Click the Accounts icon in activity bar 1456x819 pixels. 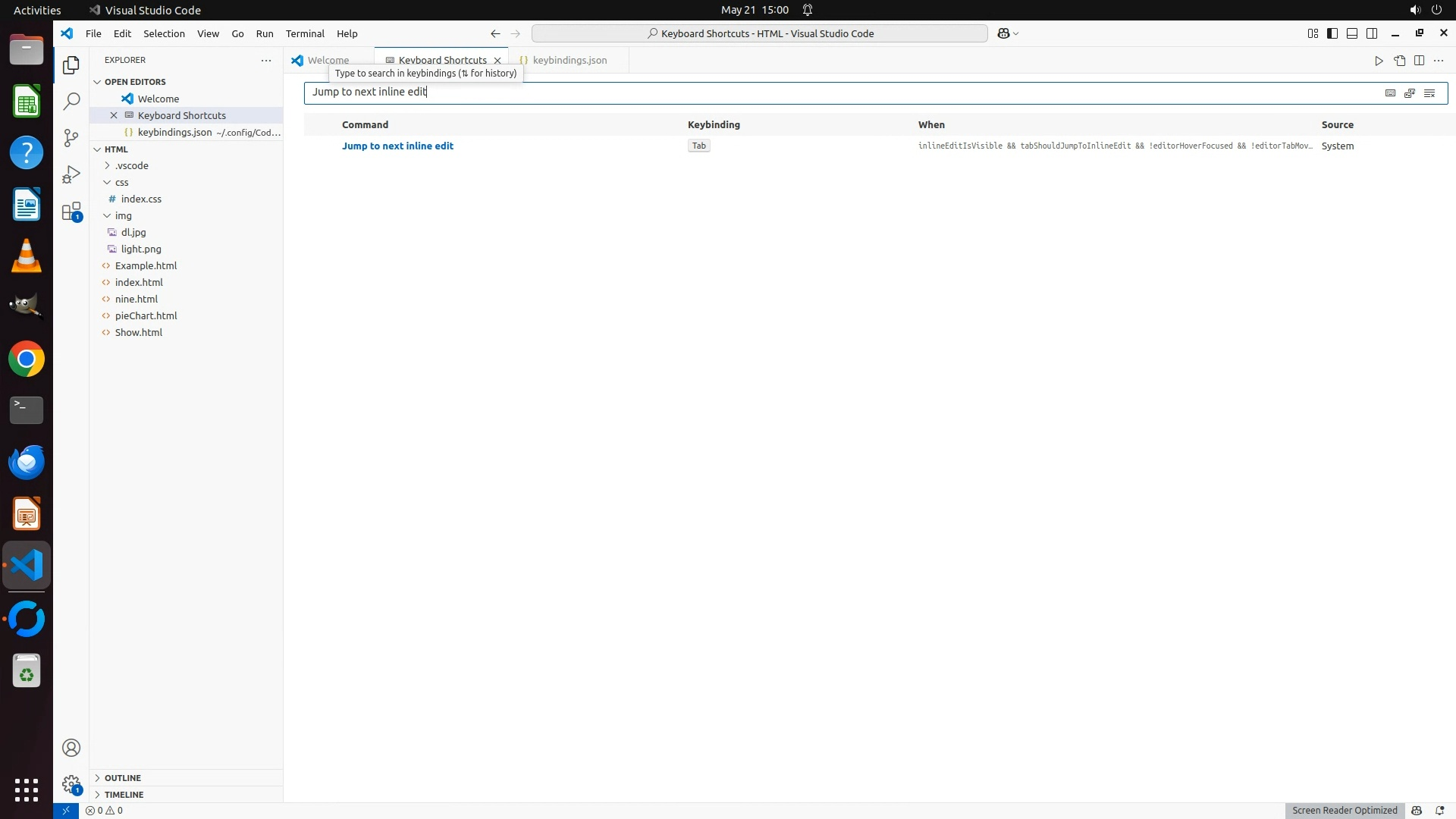pos(71,748)
